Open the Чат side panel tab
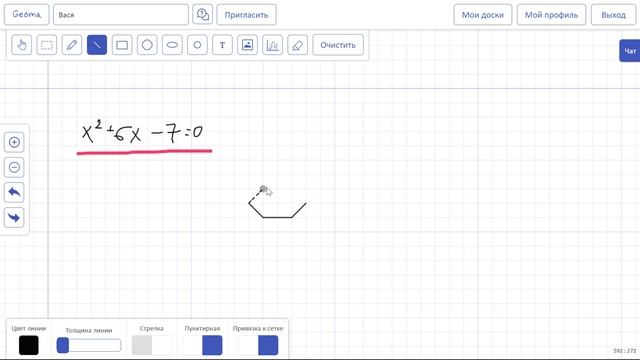The width and height of the screenshot is (640, 360). click(630, 51)
